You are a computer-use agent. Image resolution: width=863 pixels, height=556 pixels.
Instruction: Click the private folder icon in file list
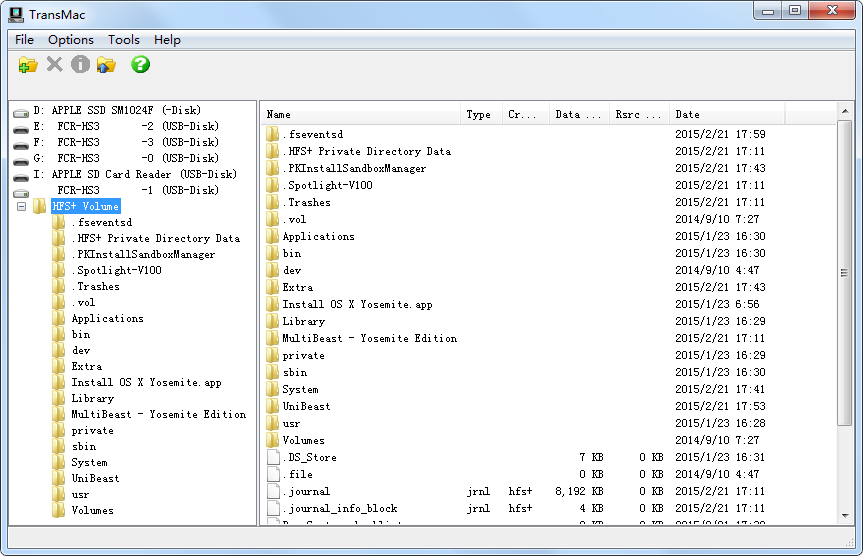point(272,355)
